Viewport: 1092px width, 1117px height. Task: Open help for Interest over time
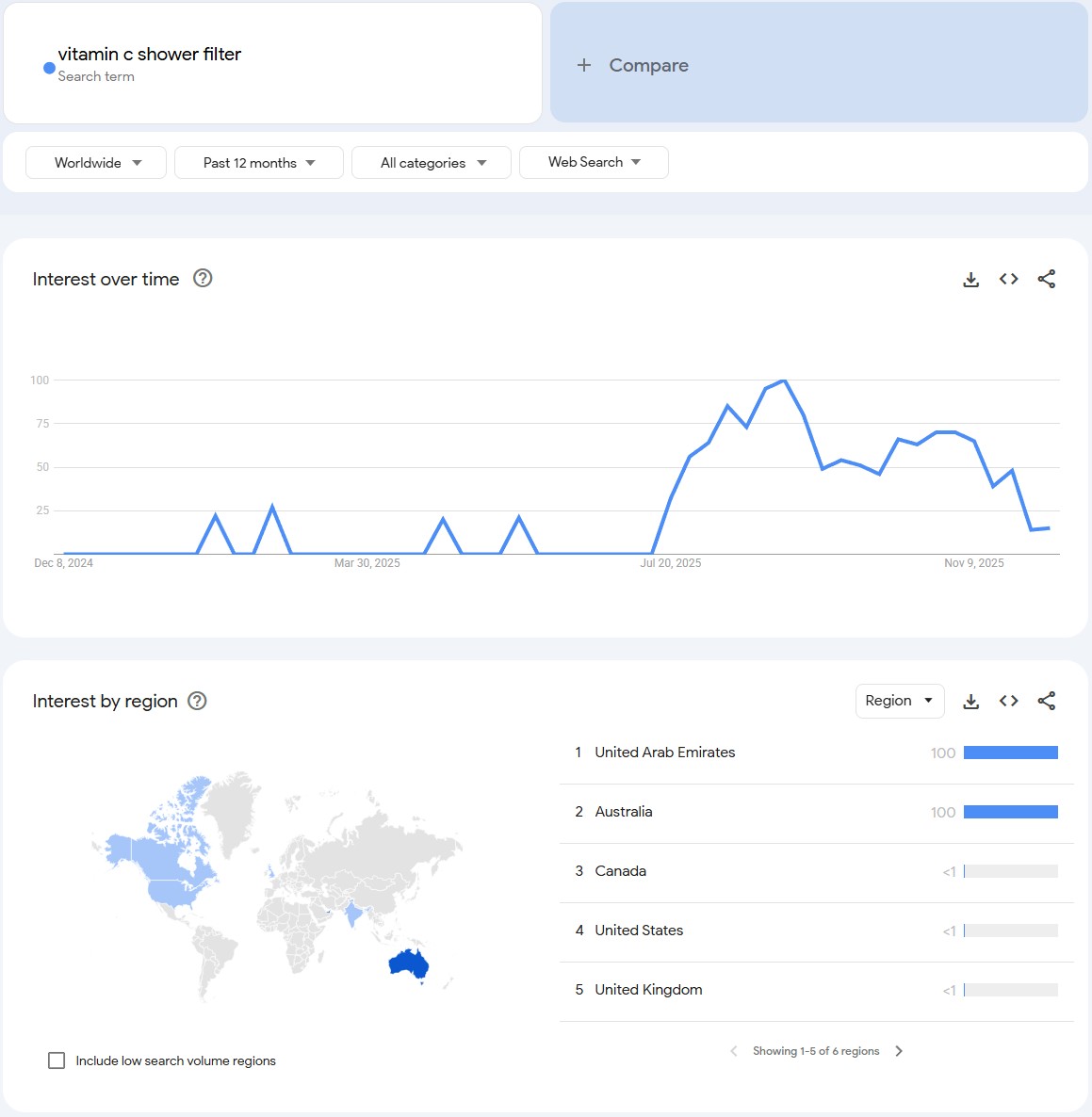coord(203,278)
